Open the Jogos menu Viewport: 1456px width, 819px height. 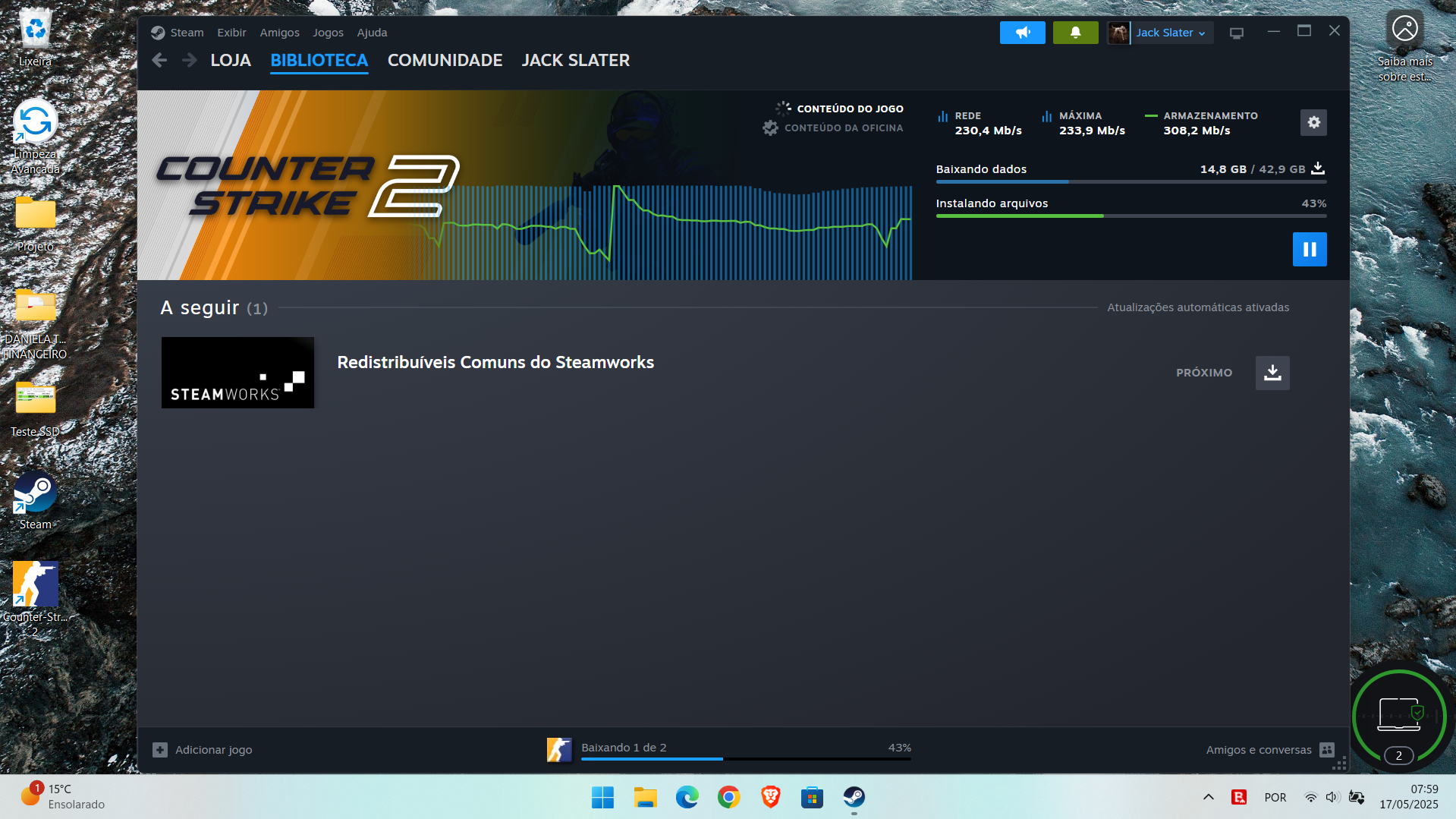click(x=328, y=33)
